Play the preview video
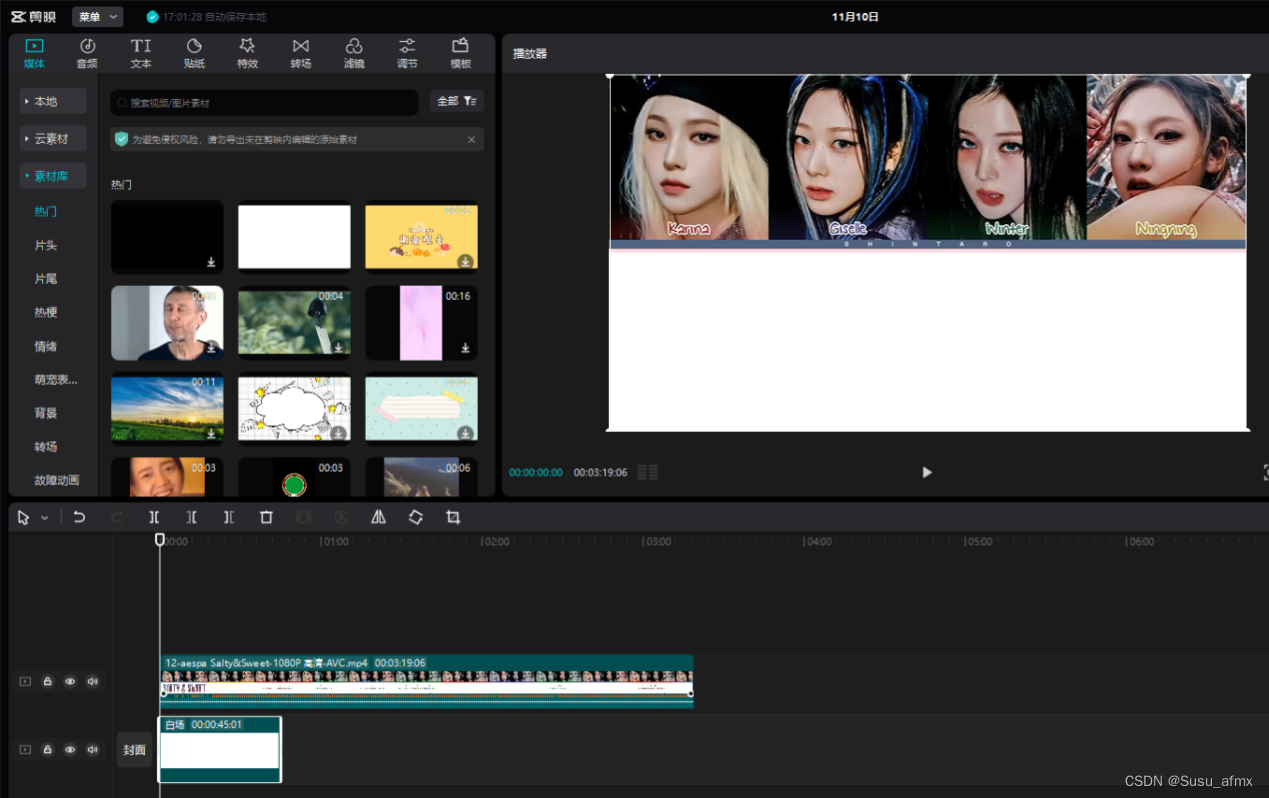1269x798 pixels. click(x=927, y=472)
